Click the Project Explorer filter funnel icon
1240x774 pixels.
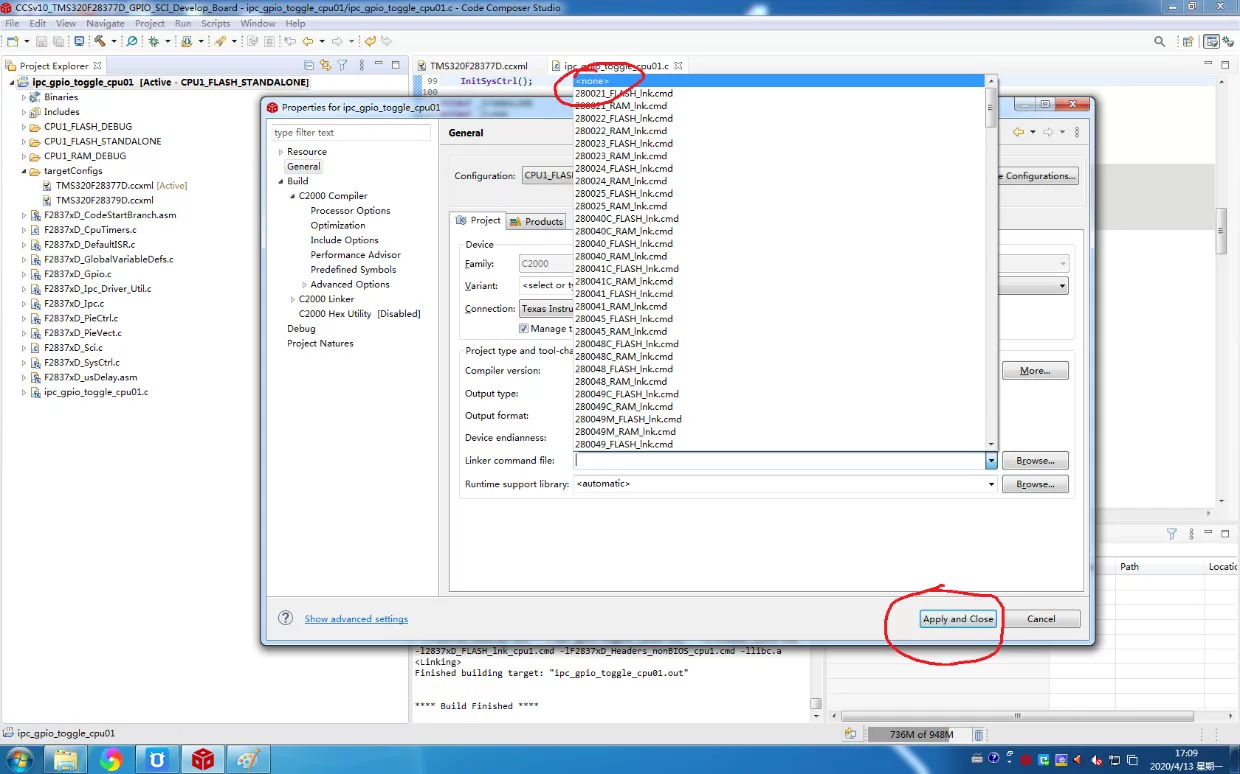(x=342, y=66)
